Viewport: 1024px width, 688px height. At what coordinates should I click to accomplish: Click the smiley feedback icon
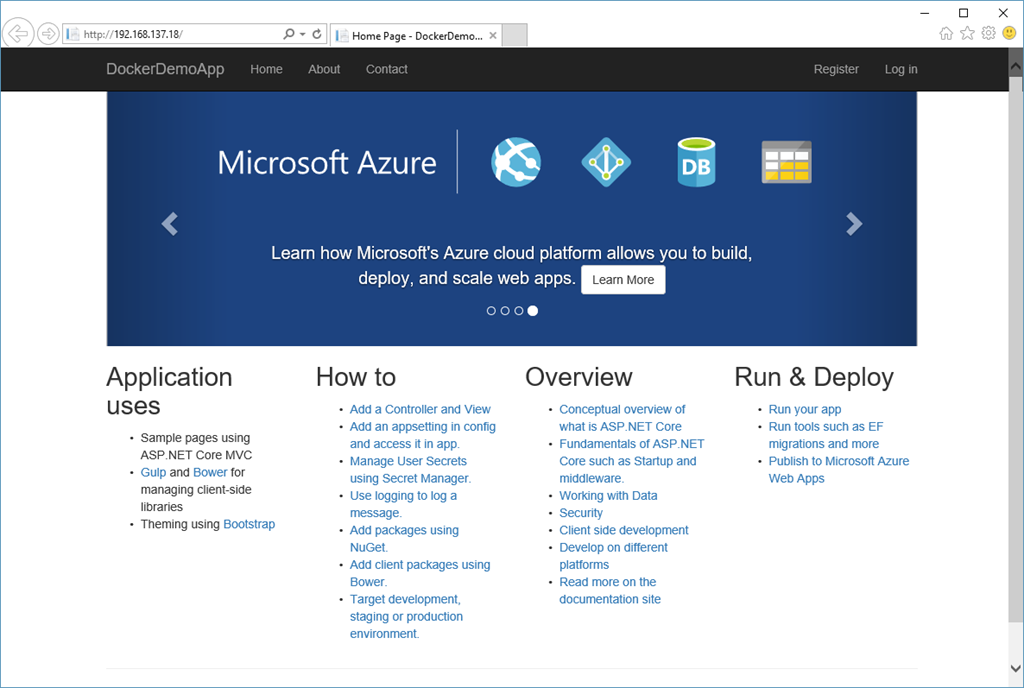(1009, 33)
